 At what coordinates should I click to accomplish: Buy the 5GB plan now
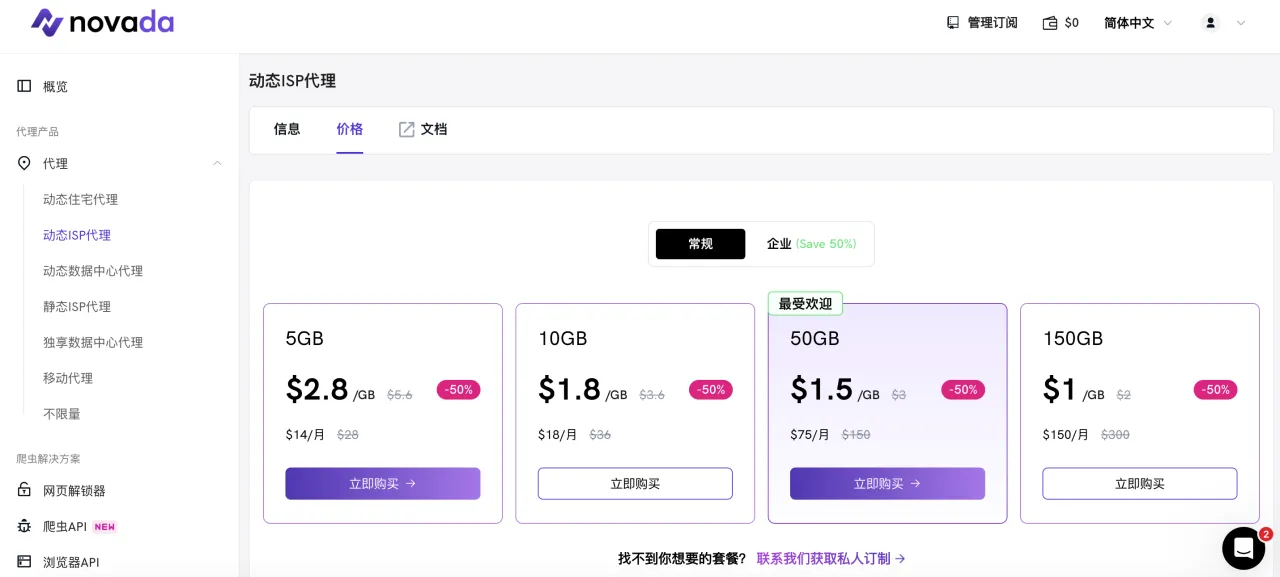tap(382, 483)
